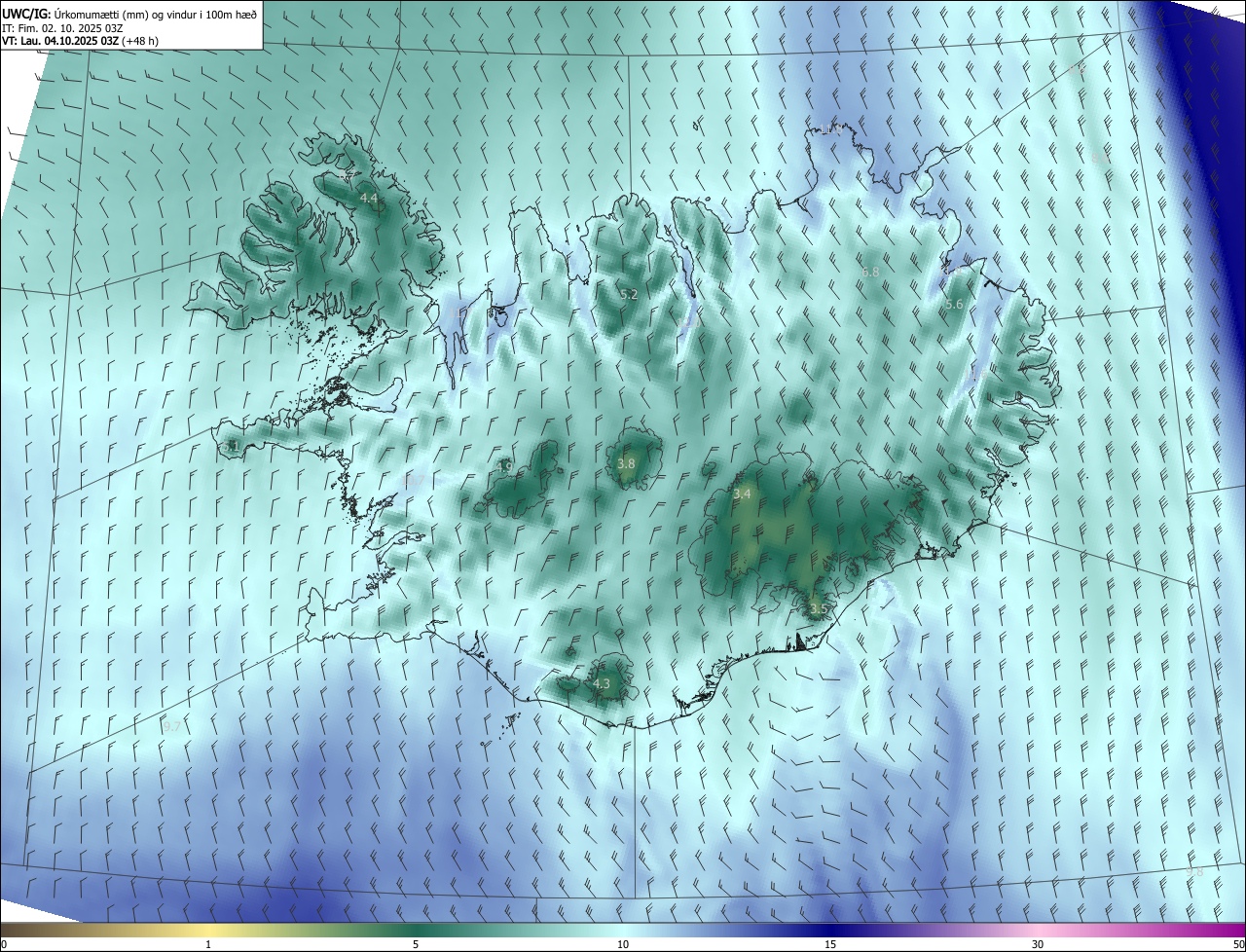
Task: Click the 6.8 value in northeast Iceland
Action: pos(870,273)
